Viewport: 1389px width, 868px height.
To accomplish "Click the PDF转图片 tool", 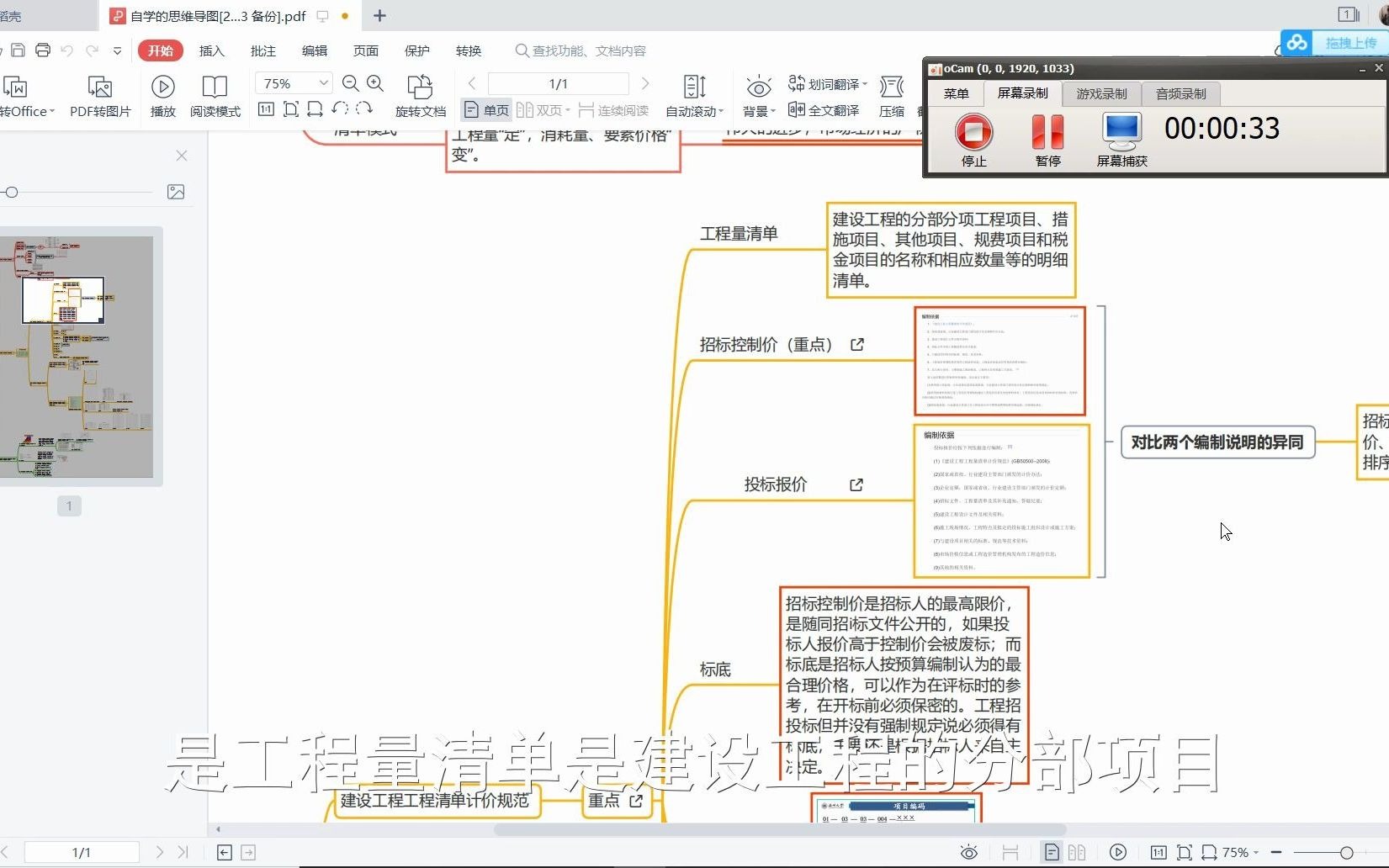I will [x=100, y=97].
